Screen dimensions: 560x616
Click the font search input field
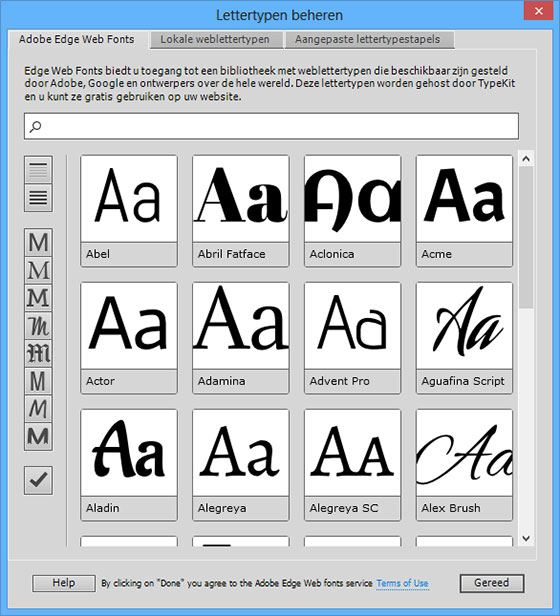point(271,126)
